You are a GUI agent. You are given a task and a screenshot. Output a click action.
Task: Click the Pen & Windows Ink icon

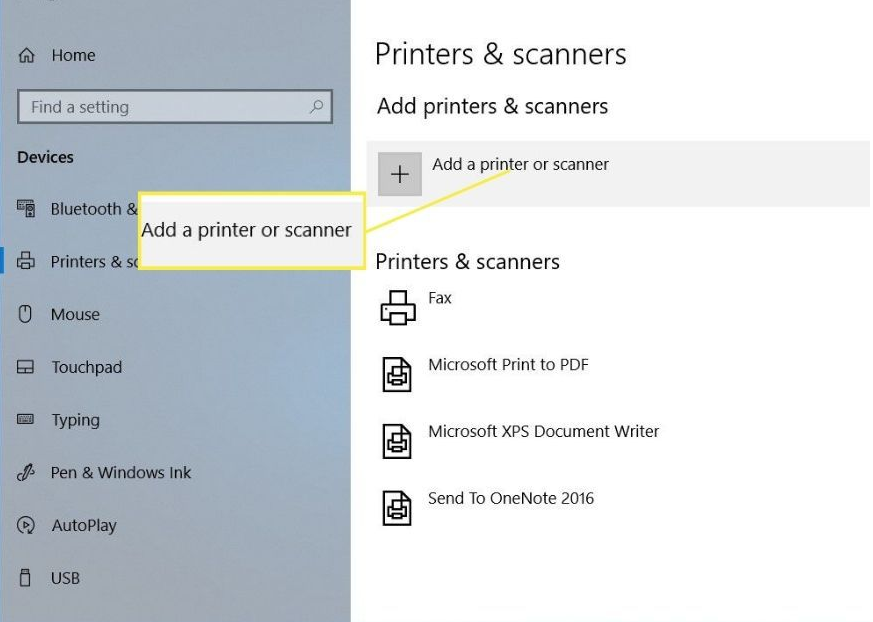[x=27, y=473]
